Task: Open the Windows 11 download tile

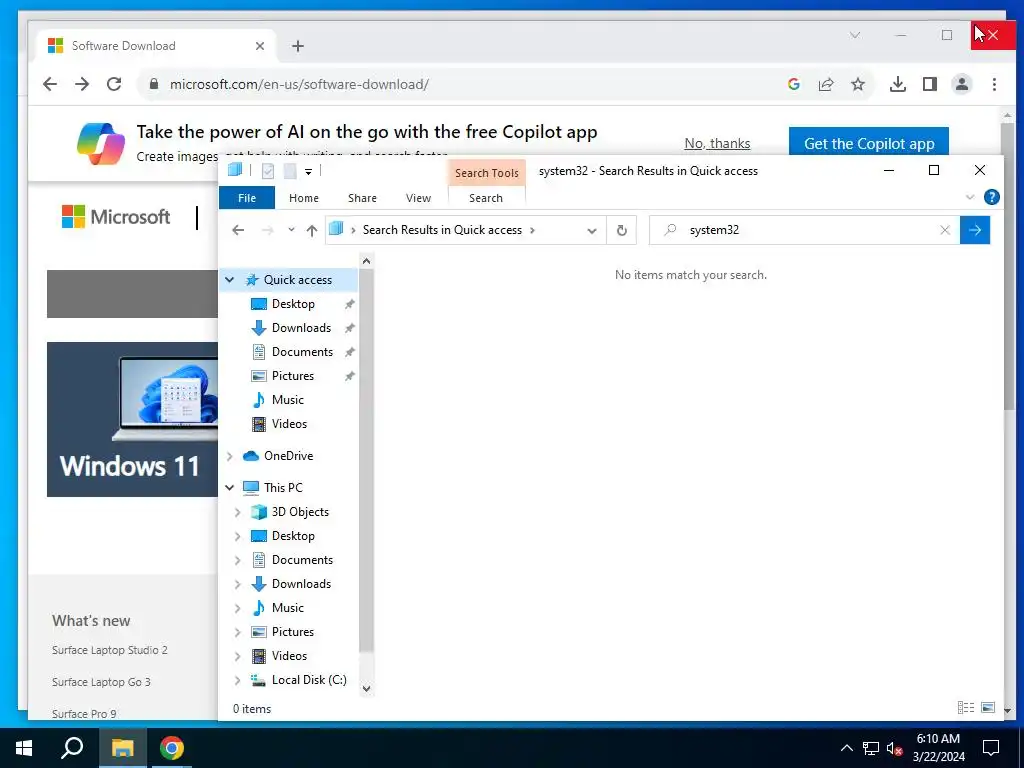Action: click(132, 419)
